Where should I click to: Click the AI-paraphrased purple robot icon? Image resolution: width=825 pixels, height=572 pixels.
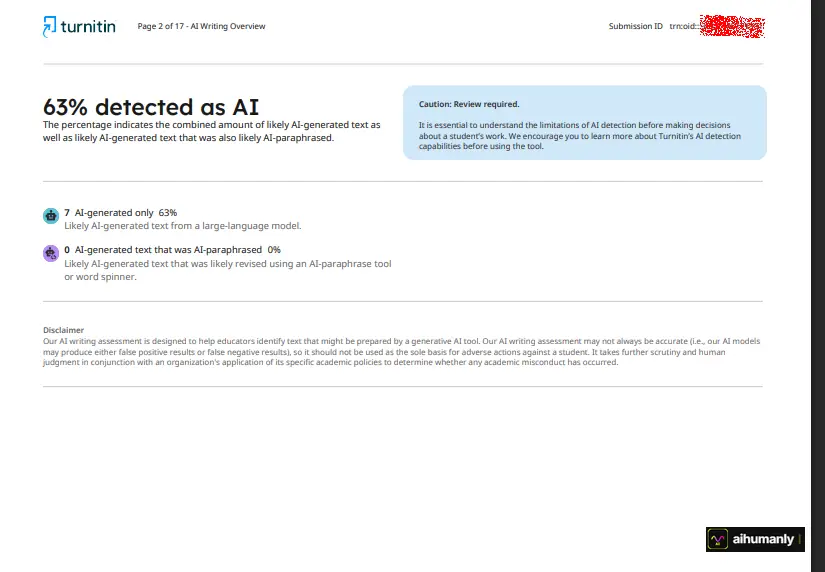51,253
